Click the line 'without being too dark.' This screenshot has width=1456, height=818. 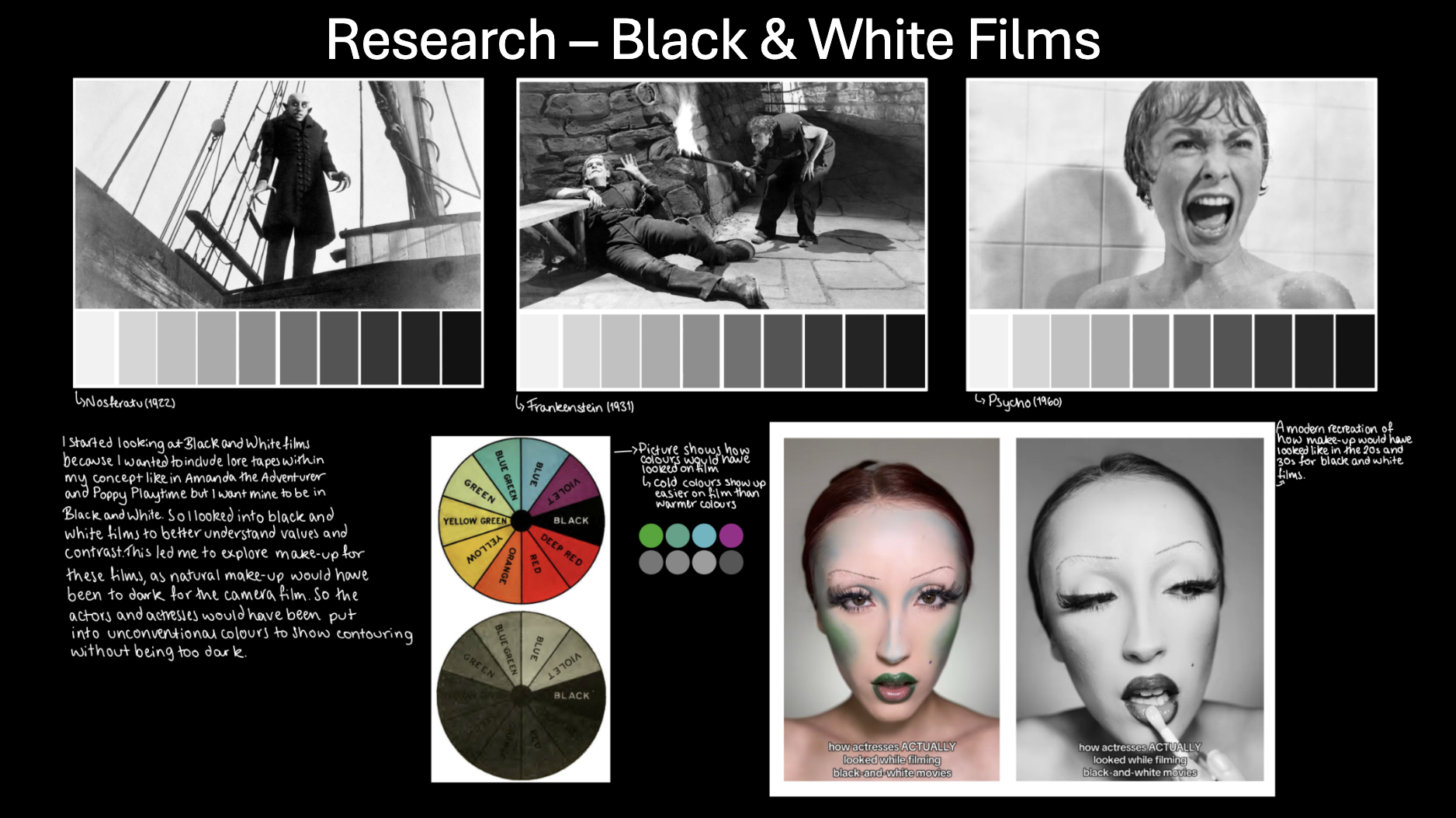click(158, 651)
